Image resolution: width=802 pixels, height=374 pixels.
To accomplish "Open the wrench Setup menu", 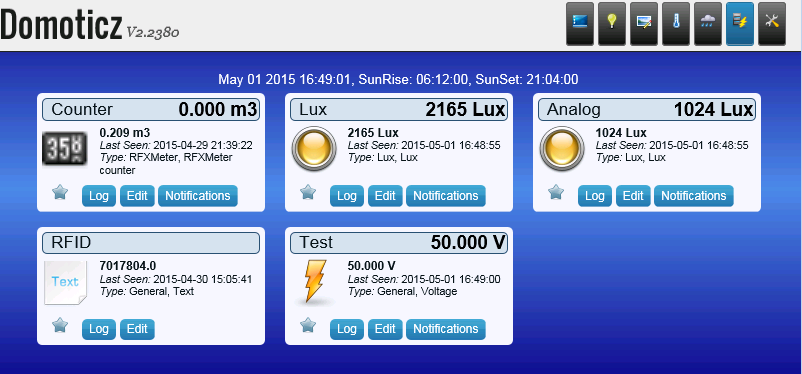I will tap(772, 24).
